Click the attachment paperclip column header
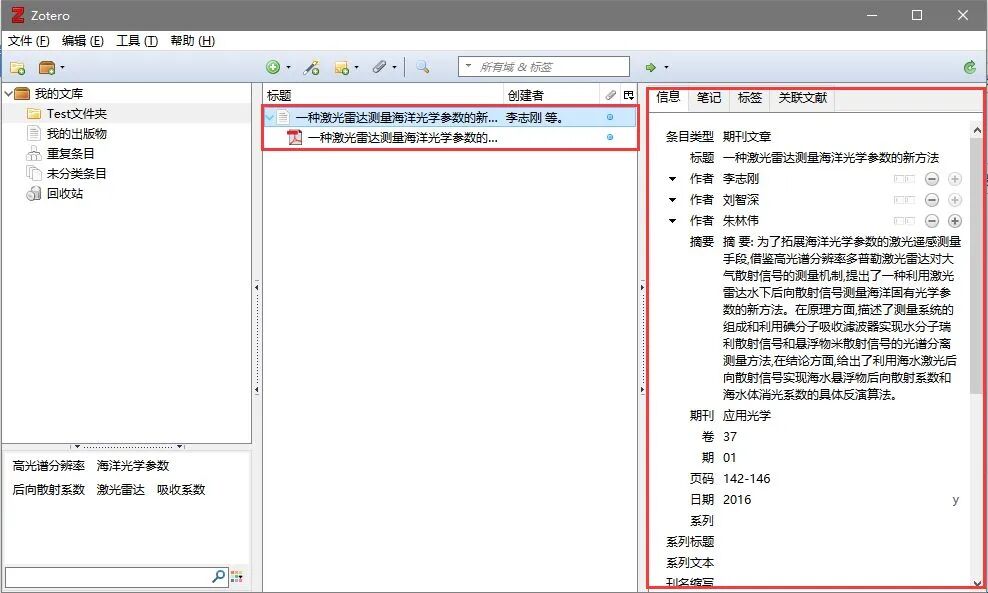Viewport: 988px width, 593px height. pyautogui.click(x=610, y=95)
